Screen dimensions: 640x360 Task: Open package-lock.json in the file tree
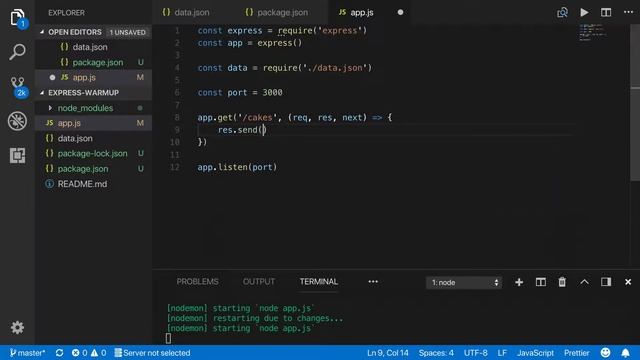92,153
